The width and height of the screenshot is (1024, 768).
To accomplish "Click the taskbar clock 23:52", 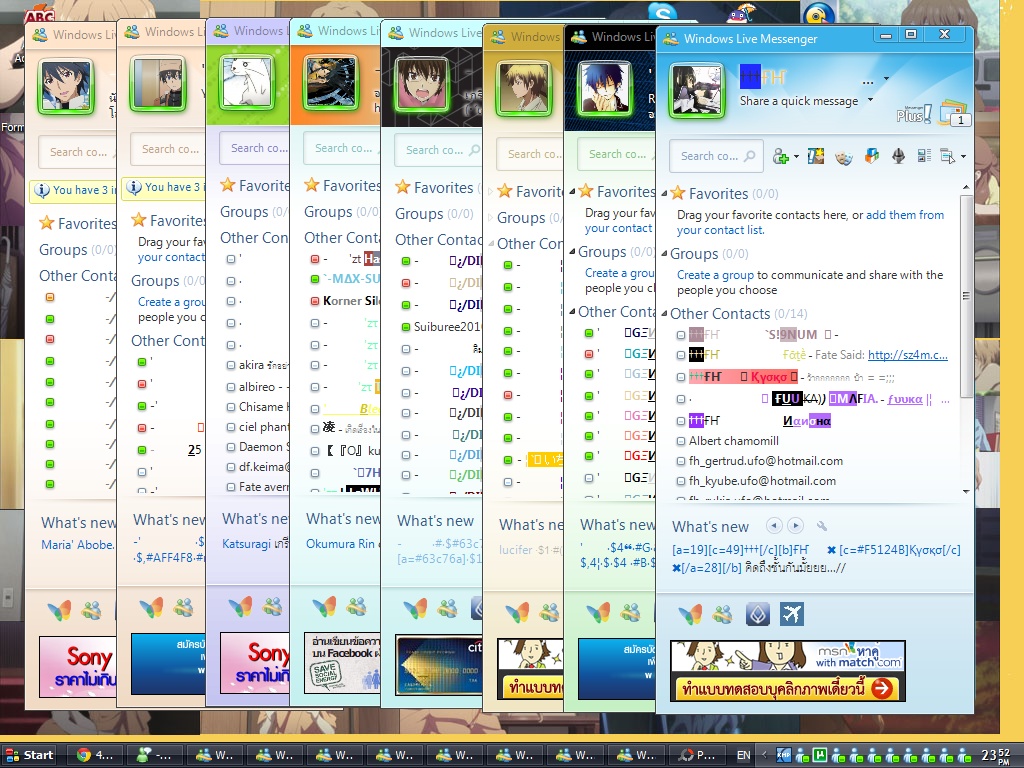I will tap(996, 756).
